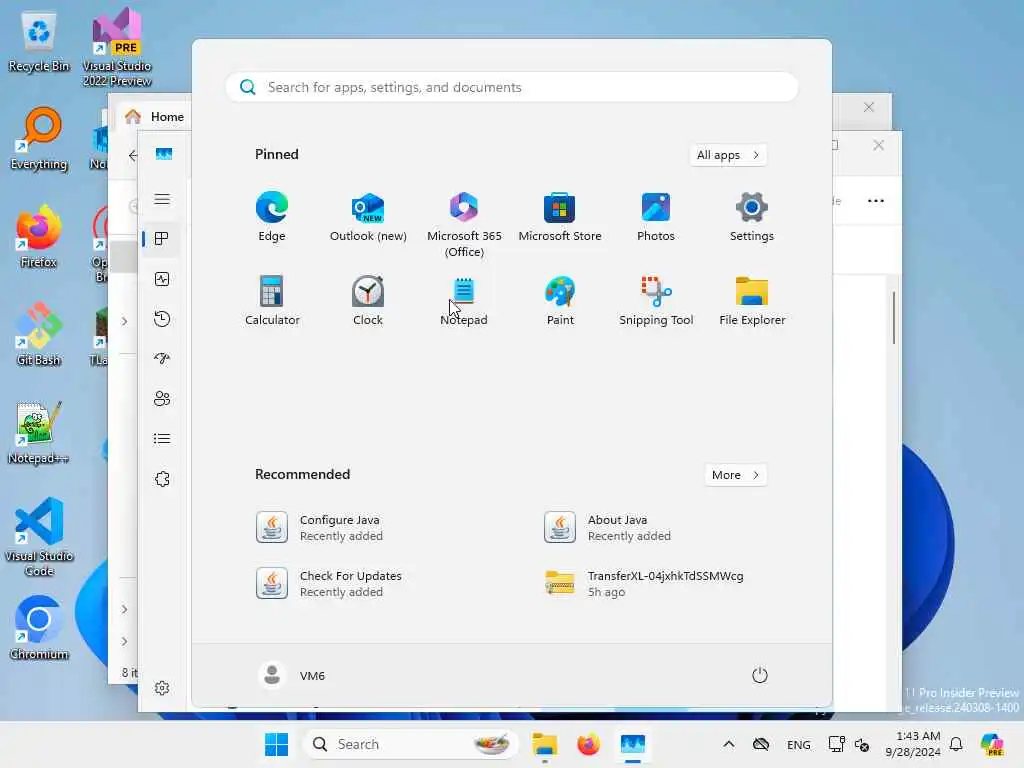Open File Explorer from pinned apps

coord(752,300)
